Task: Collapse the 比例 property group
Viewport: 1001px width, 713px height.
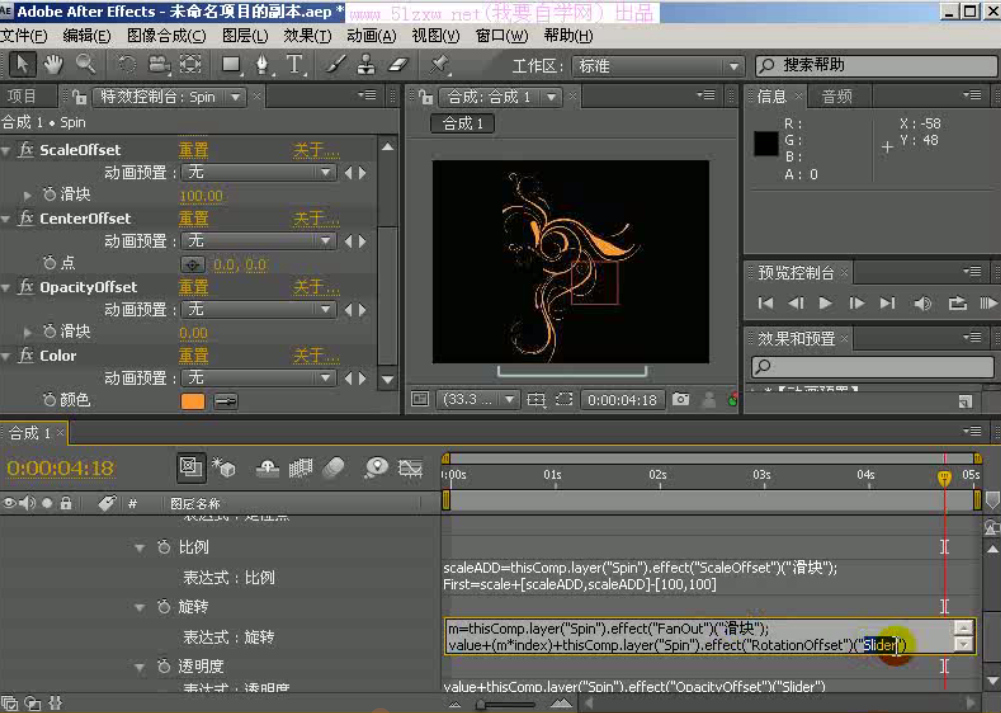Action: [139, 548]
